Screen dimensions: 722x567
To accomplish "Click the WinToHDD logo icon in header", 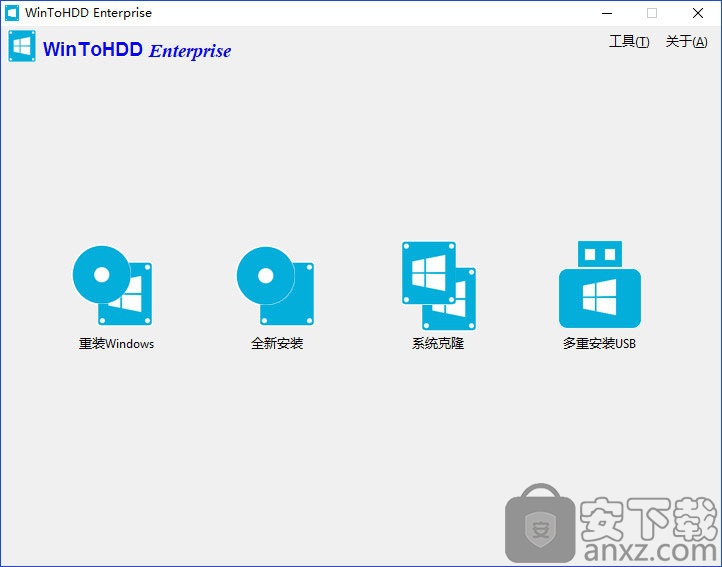I will coord(22,46).
